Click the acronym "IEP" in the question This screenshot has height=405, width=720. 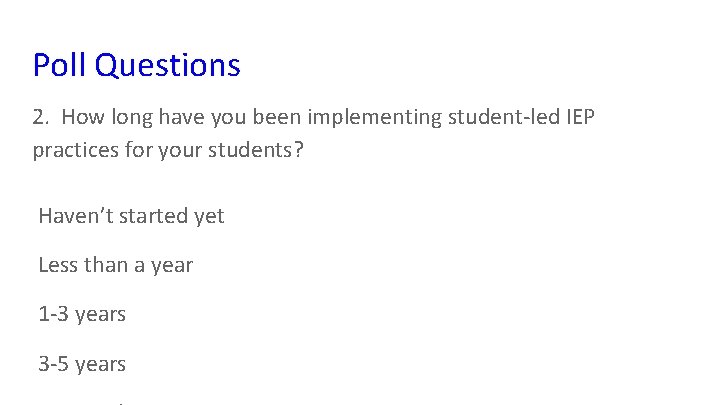(580, 118)
